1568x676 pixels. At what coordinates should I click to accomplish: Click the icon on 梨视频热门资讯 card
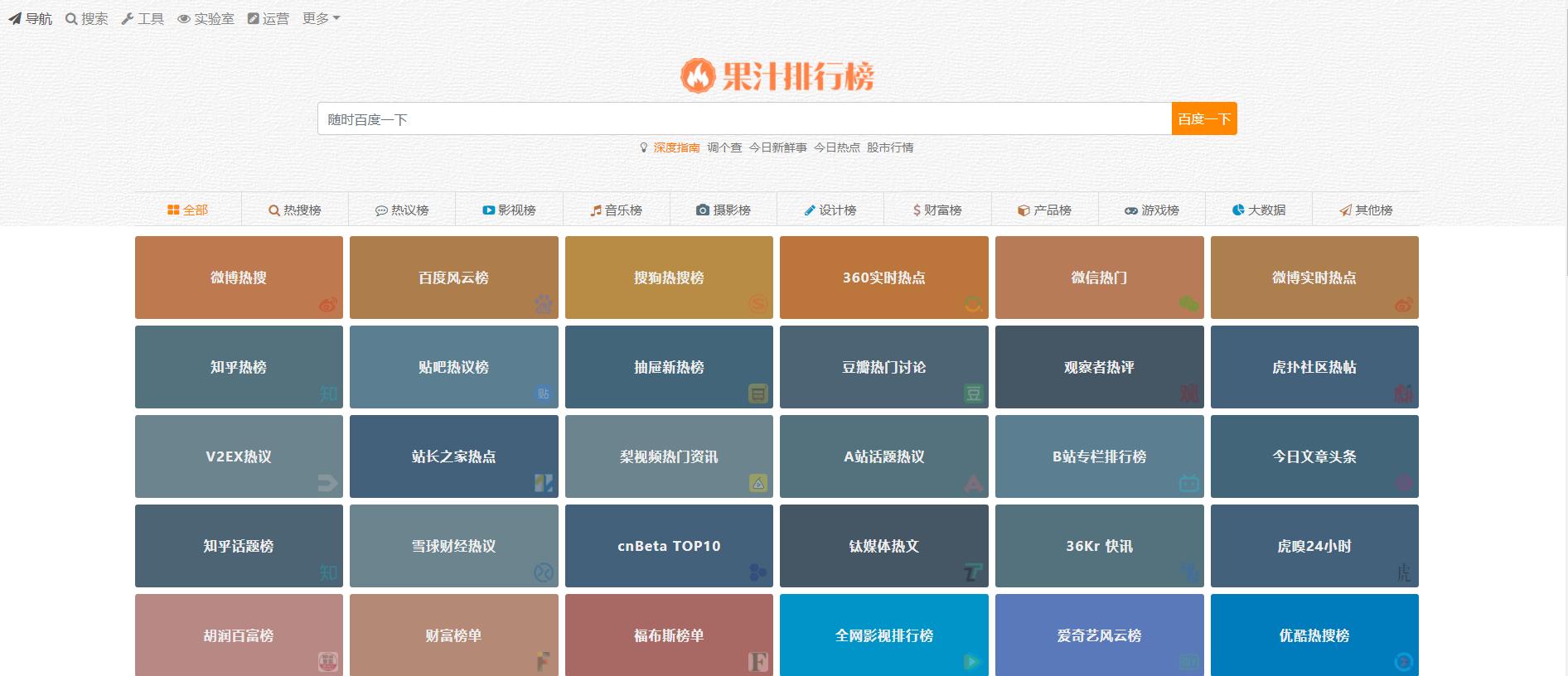tap(758, 484)
